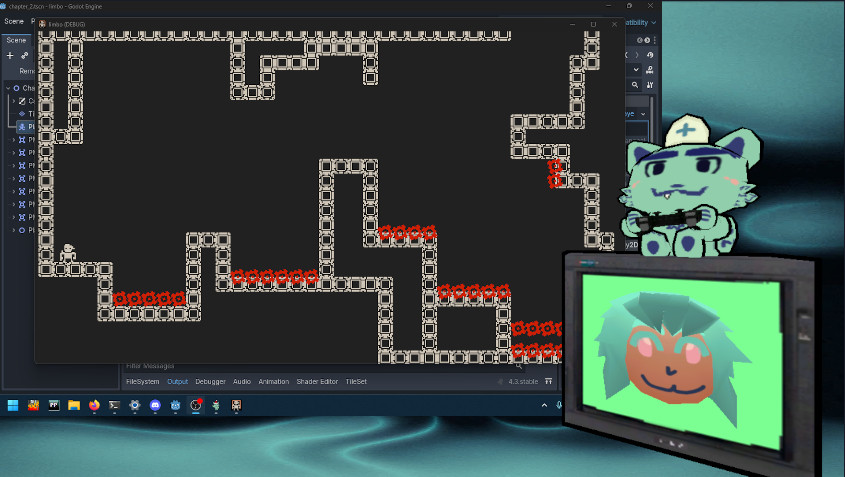The height and width of the screenshot is (477, 845).
Task: Click the dock right arrow icon at top
Action: coord(647,40)
